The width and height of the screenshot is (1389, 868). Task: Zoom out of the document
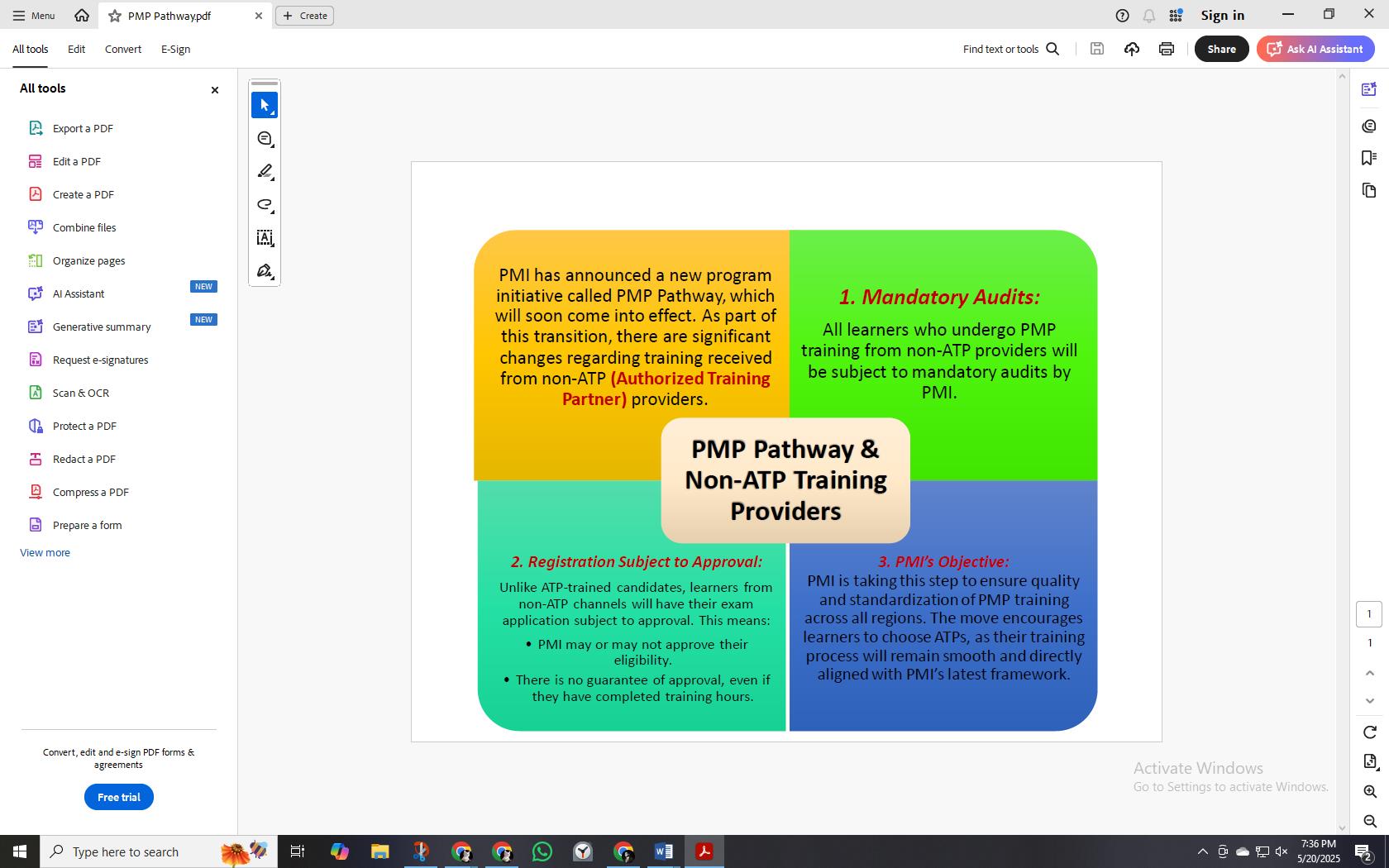1369,821
